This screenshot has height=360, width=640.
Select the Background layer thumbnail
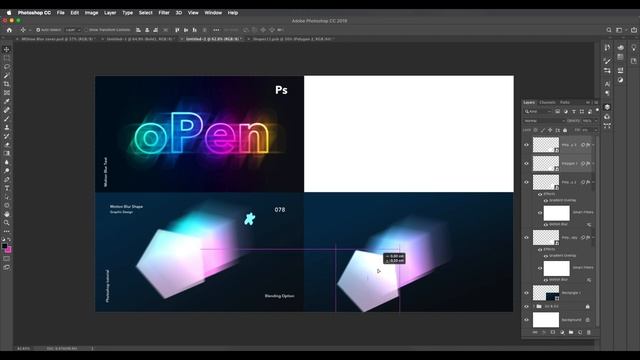tap(546, 320)
